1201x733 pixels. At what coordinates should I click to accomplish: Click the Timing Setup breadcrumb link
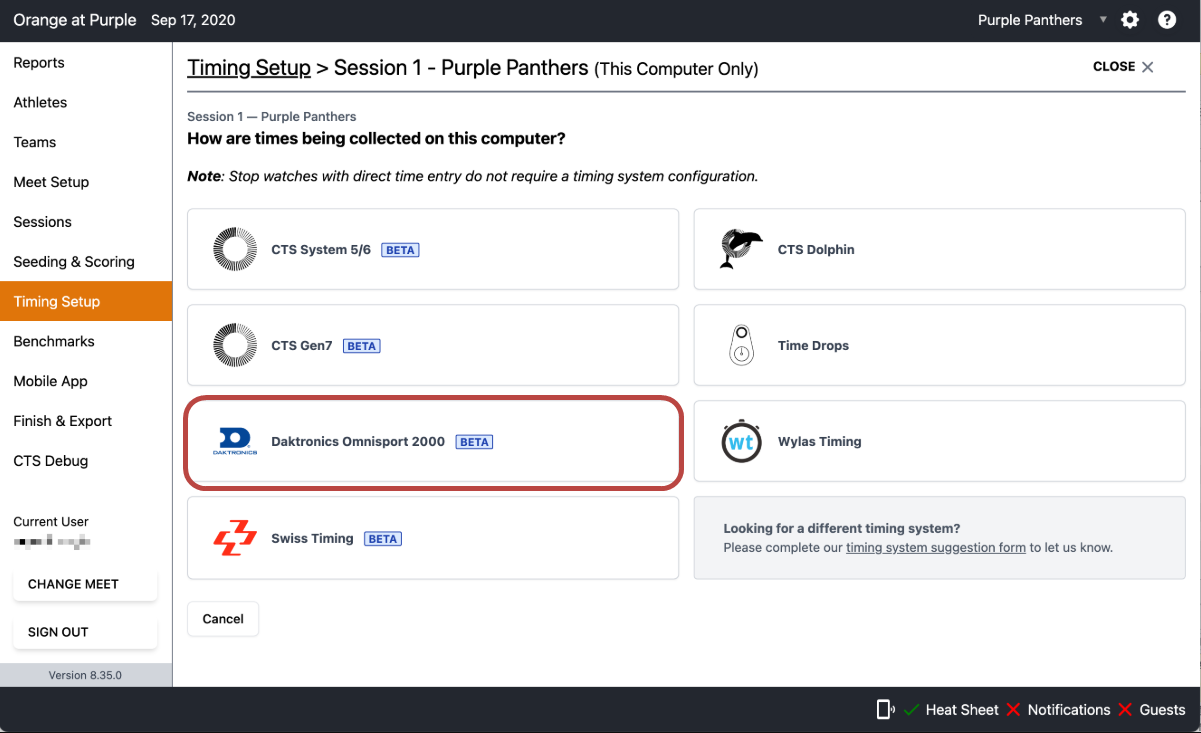tap(249, 68)
